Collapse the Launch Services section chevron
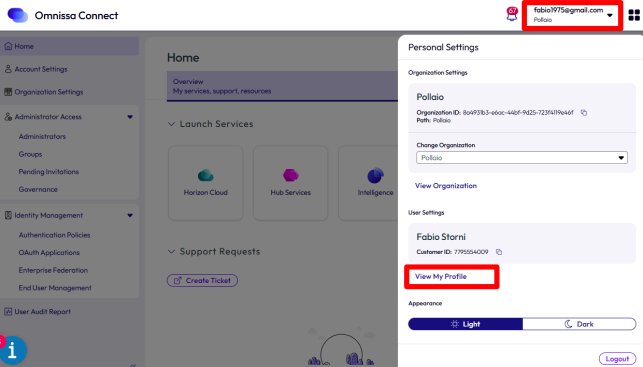The width and height of the screenshot is (643, 367). click(x=171, y=124)
